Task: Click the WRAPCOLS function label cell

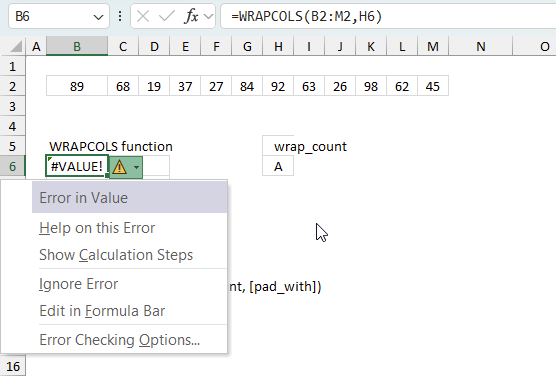Action: pyautogui.click(x=111, y=146)
